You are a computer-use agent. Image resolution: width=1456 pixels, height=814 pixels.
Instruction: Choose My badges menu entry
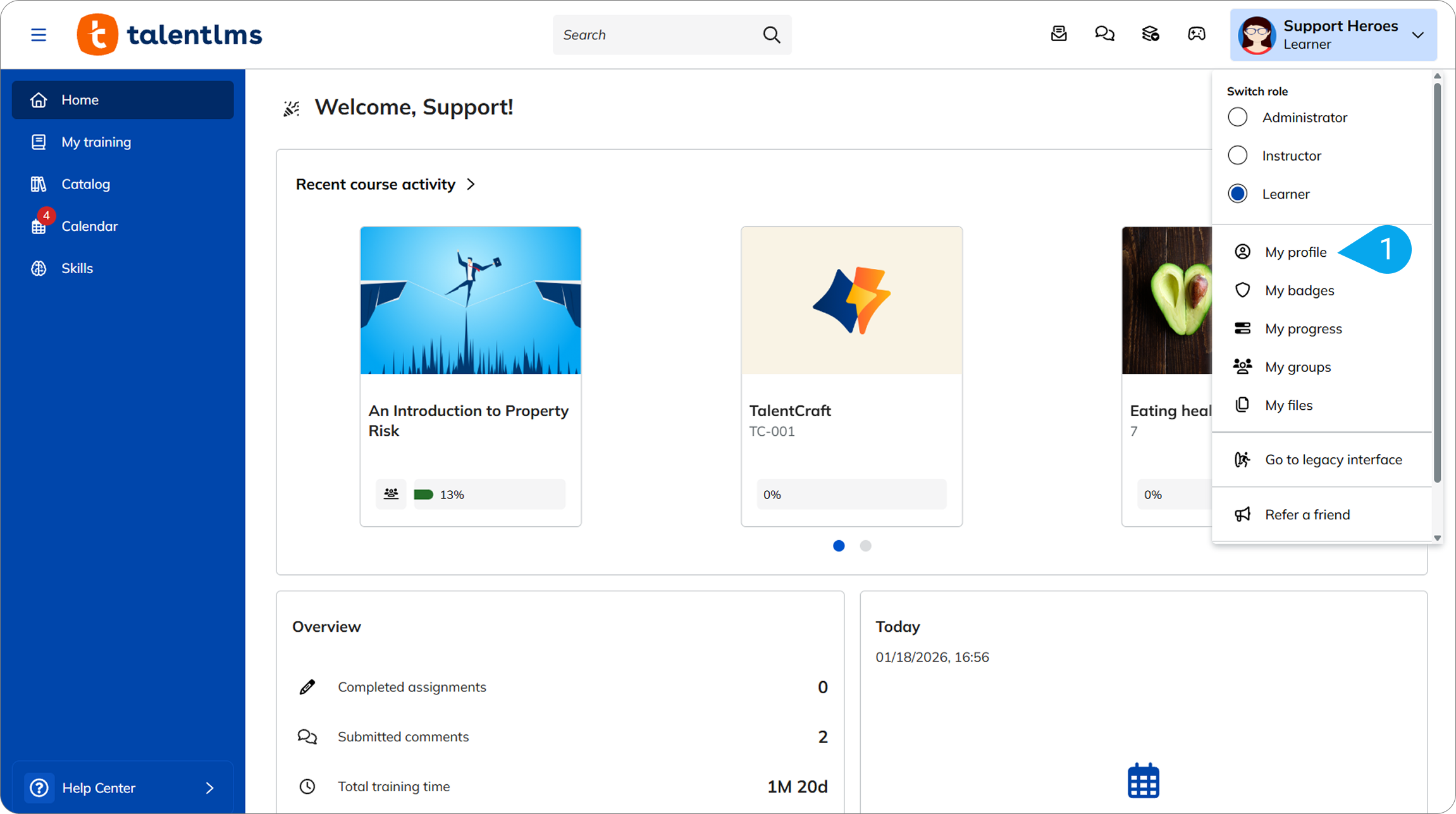pyautogui.click(x=1299, y=290)
